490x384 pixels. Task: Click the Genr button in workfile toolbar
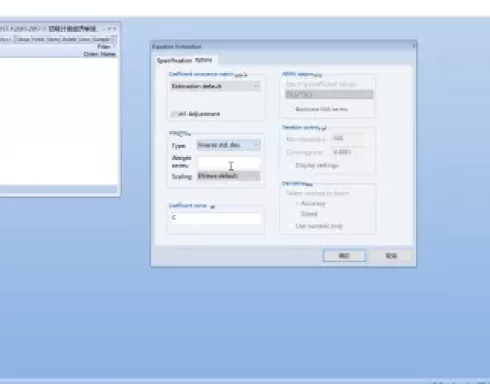point(85,39)
